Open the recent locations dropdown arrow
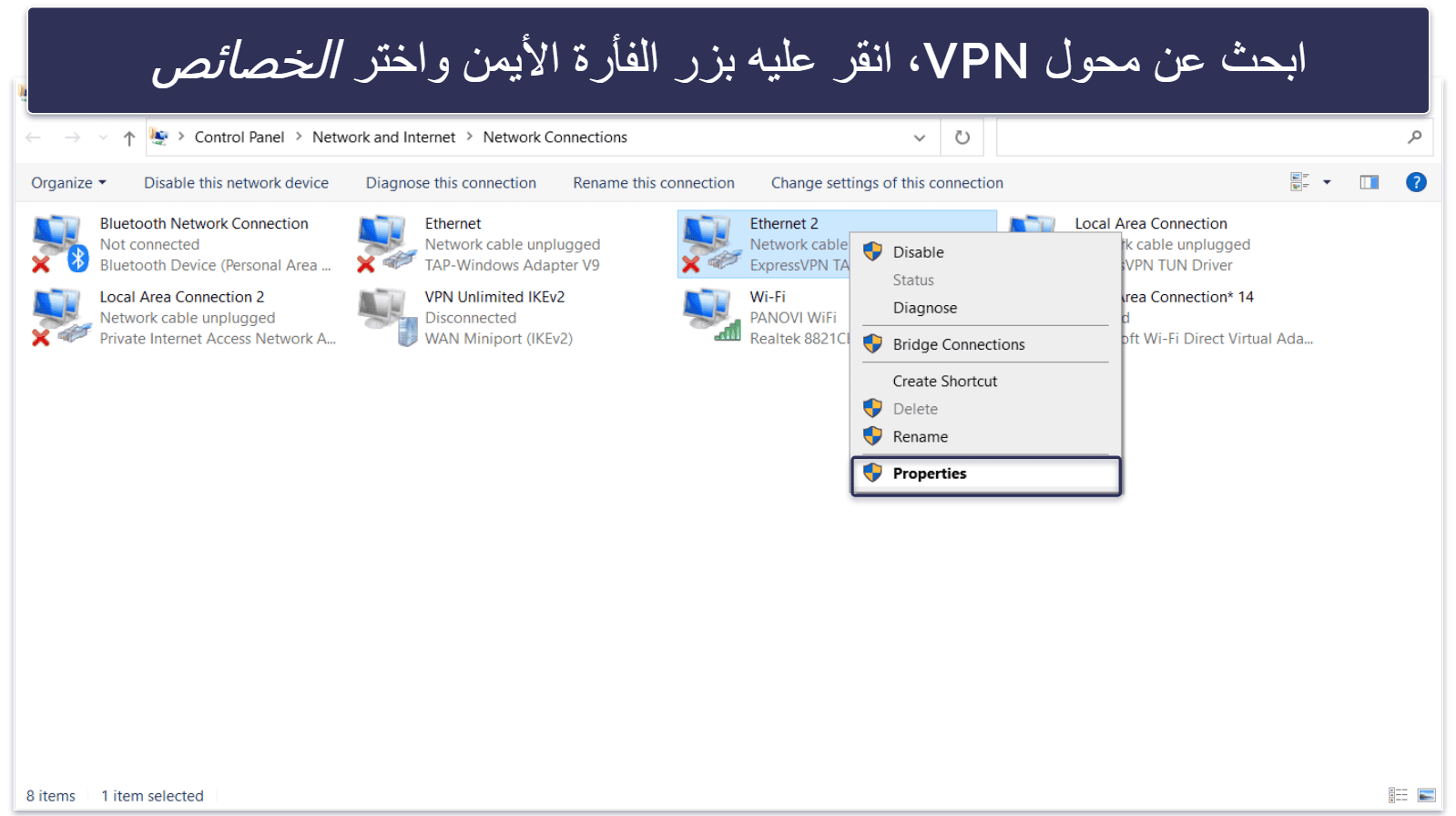Image resolution: width=1456 pixels, height=816 pixels. click(103, 138)
